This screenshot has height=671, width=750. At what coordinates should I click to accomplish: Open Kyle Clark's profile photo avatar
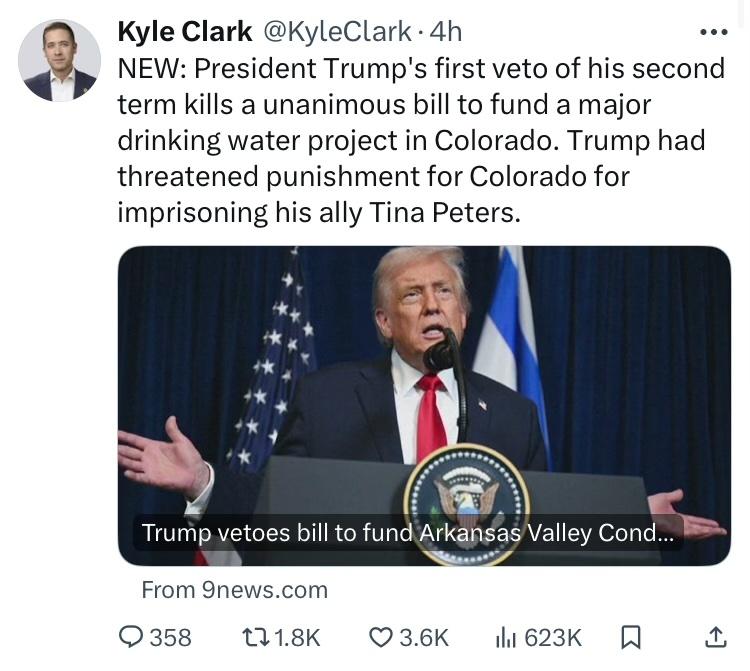pos(59,60)
